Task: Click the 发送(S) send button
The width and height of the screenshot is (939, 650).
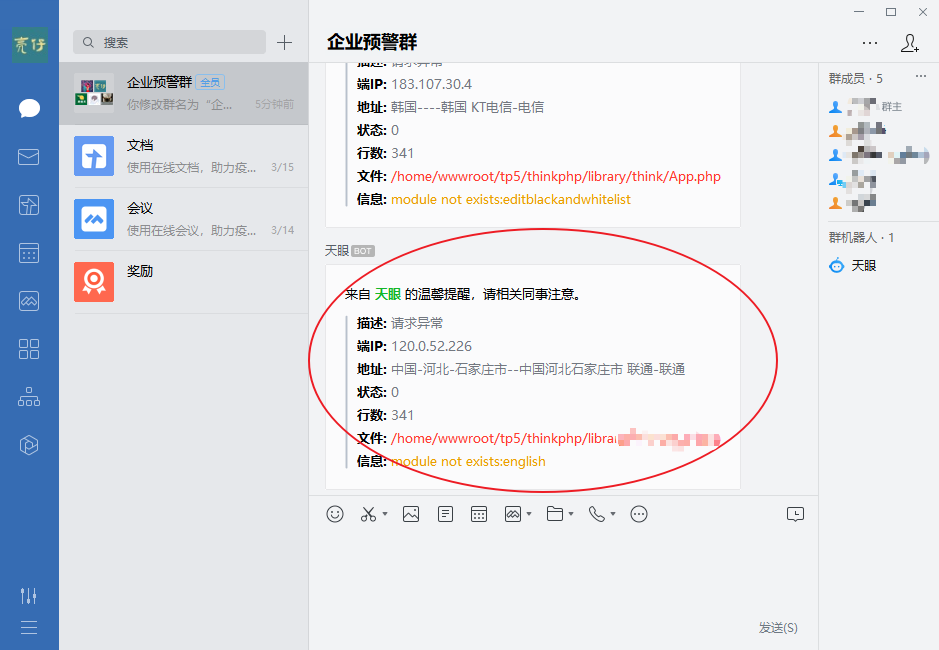Action: 778,628
